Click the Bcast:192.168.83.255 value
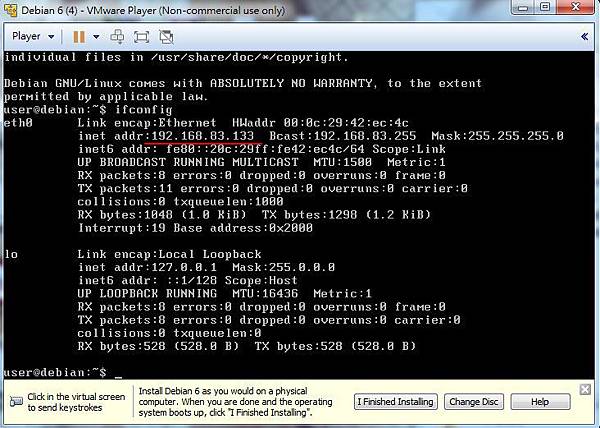 (342, 136)
